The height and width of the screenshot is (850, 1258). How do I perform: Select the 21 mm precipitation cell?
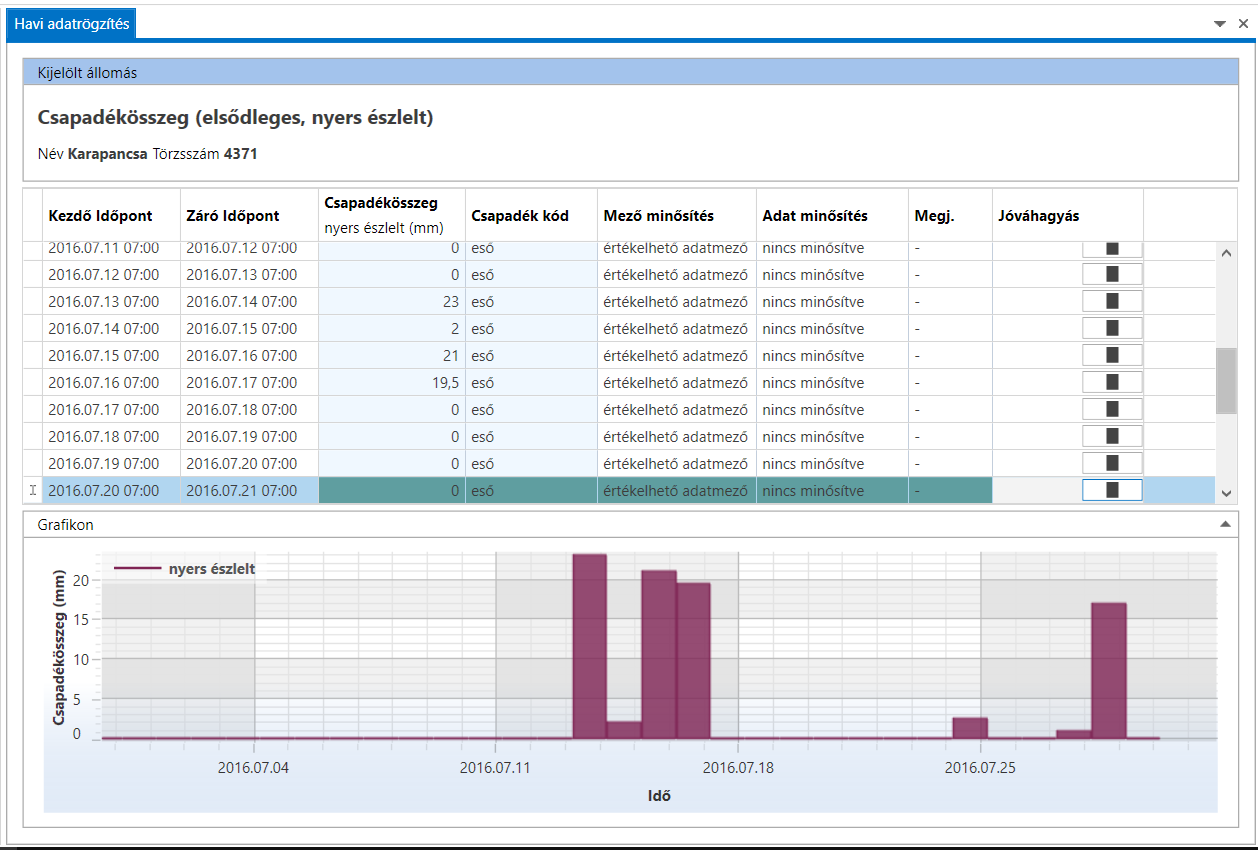392,355
